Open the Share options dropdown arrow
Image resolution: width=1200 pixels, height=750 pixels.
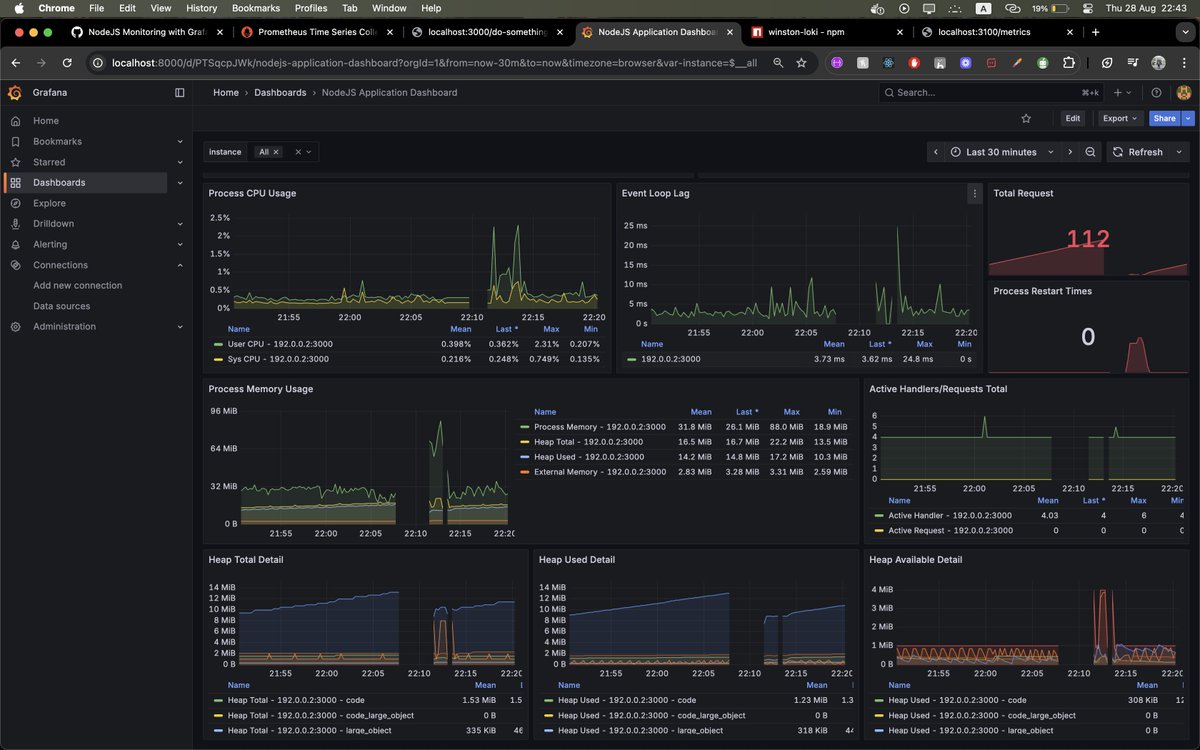[1188, 118]
